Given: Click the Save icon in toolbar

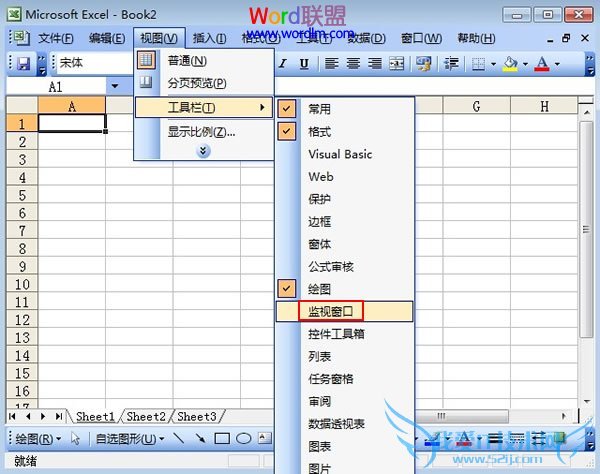Looking at the screenshot, I should click(24, 64).
